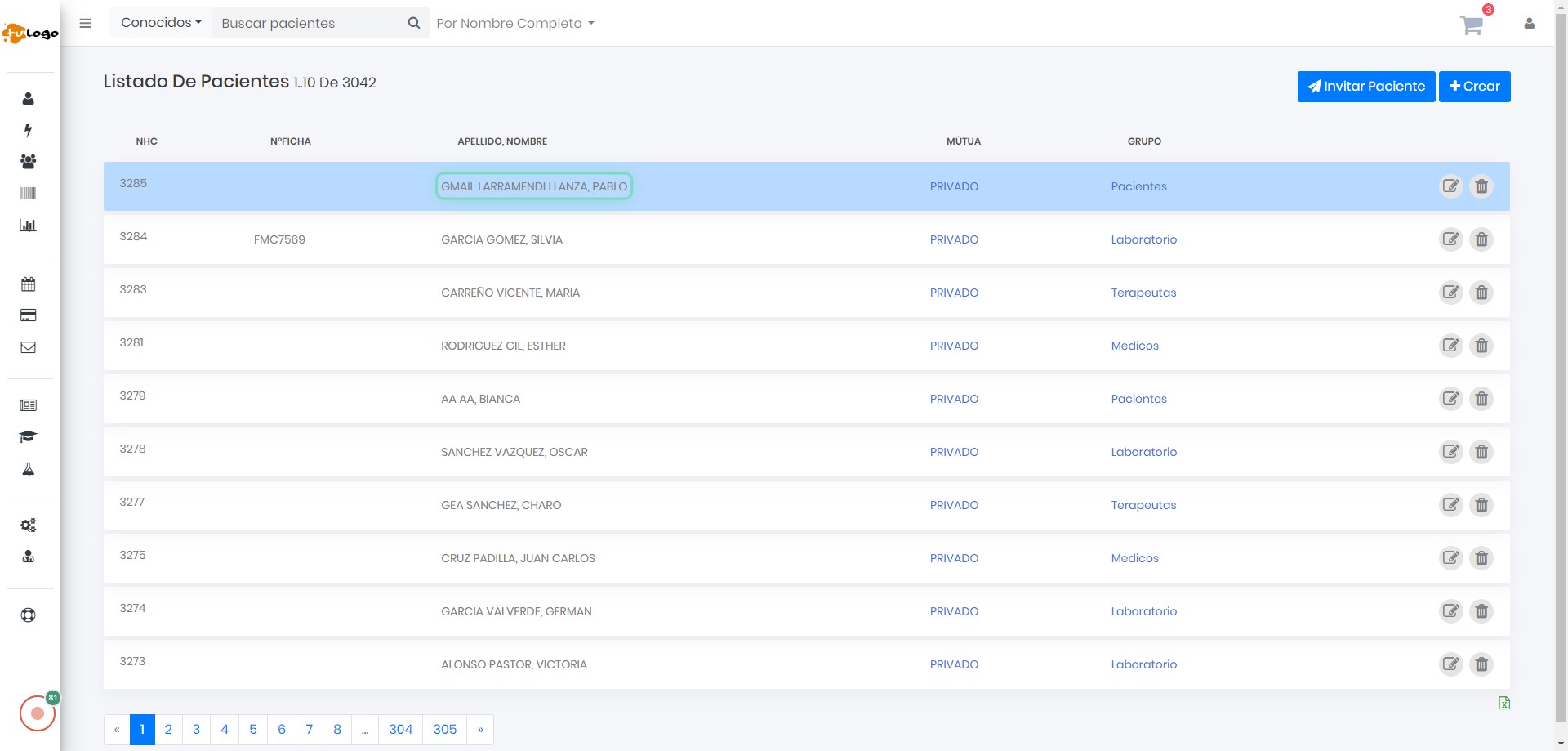The width and height of the screenshot is (1568, 751).
Task: Click the search magnifier icon
Action: tap(414, 23)
